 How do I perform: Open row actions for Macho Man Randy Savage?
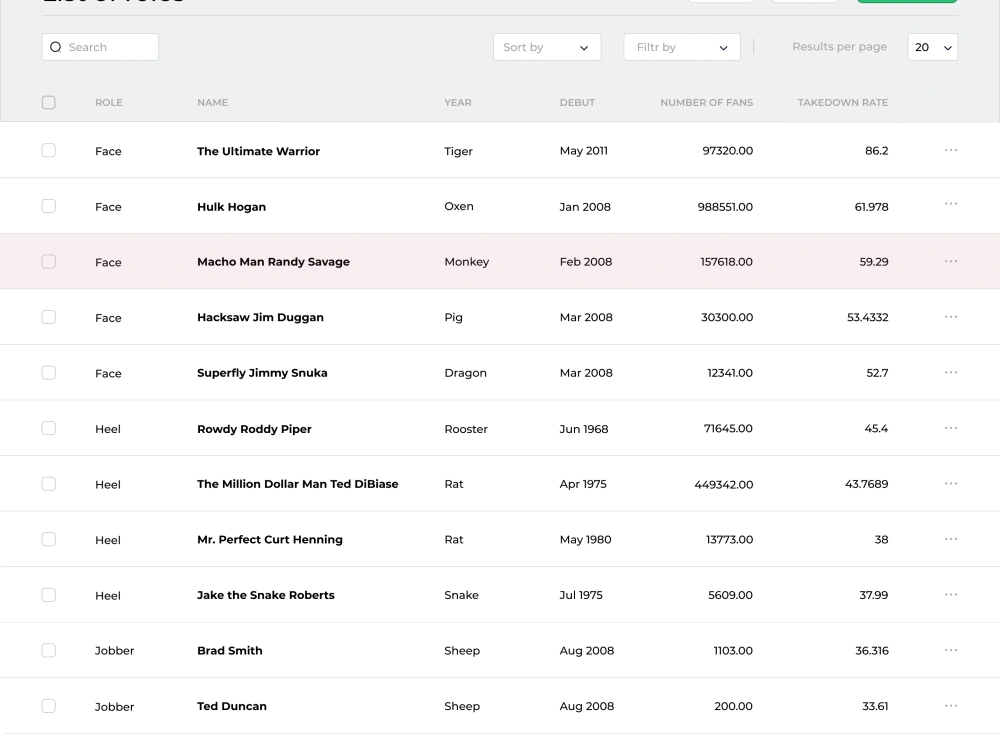click(x=950, y=261)
